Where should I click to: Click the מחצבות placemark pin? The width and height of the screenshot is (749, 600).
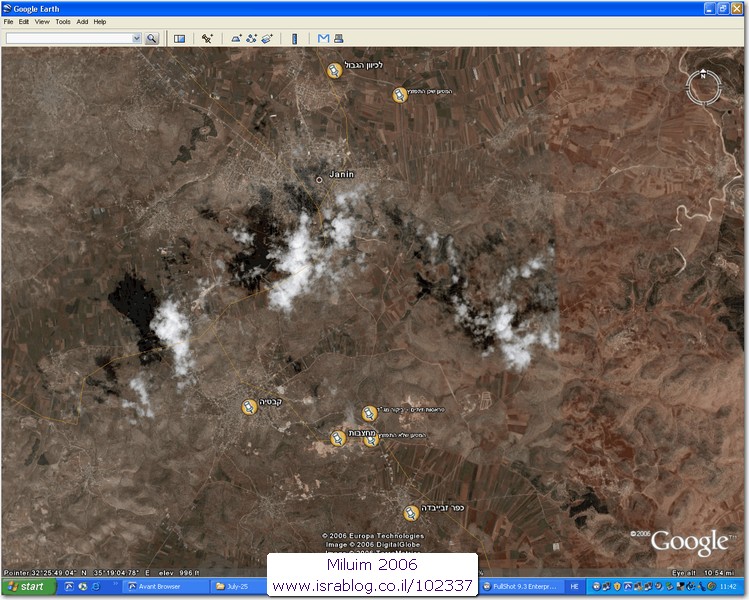(338, 438)
